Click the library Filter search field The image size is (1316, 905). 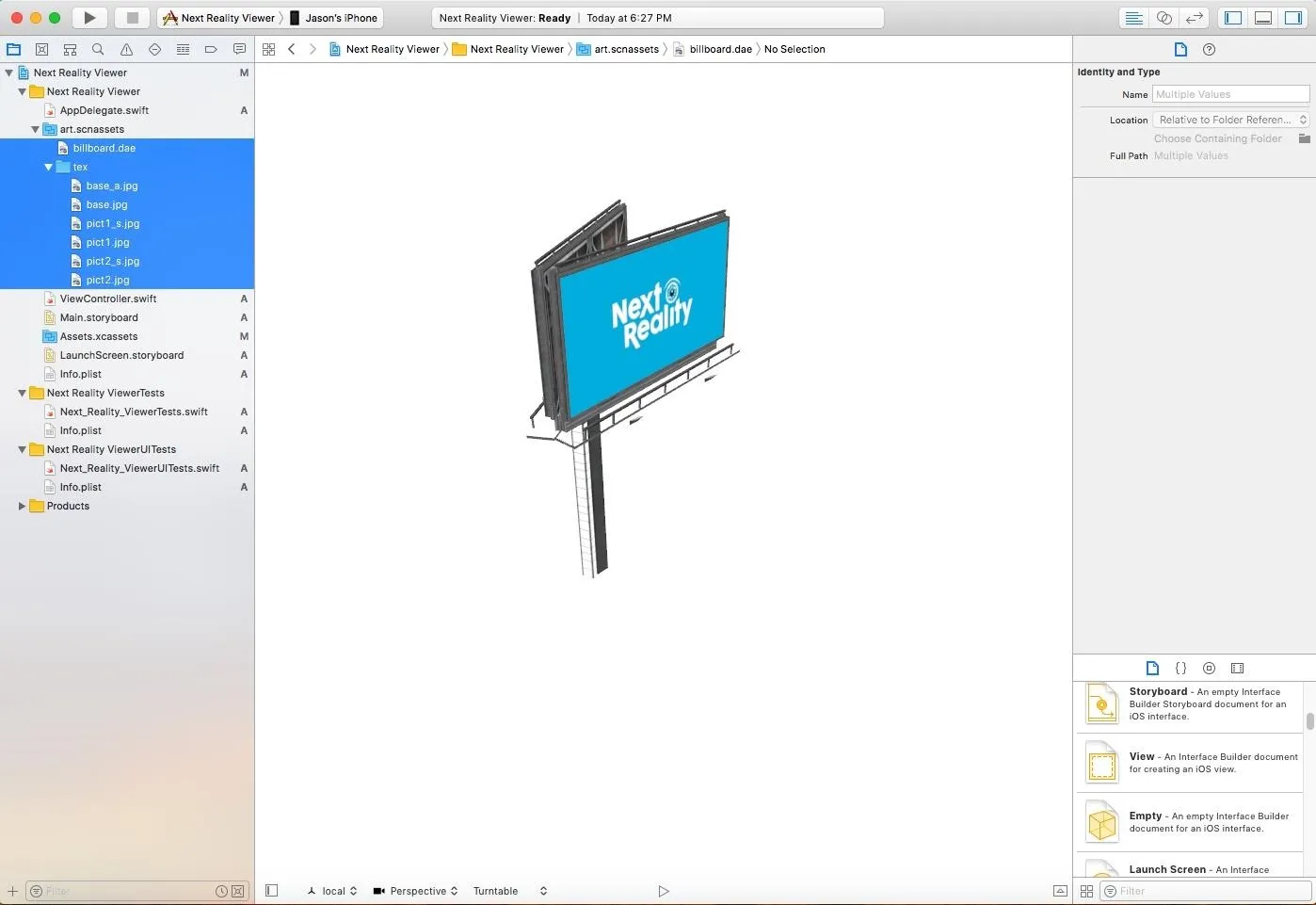[1206, 891]
